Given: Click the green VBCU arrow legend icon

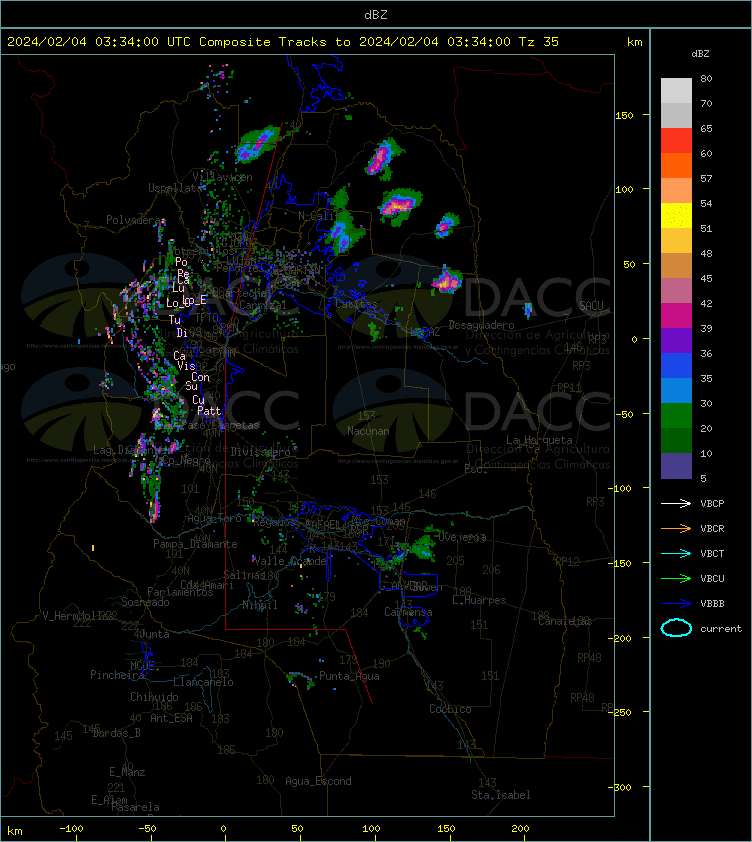Looking at the screenshot, I should tap(676, 578).
